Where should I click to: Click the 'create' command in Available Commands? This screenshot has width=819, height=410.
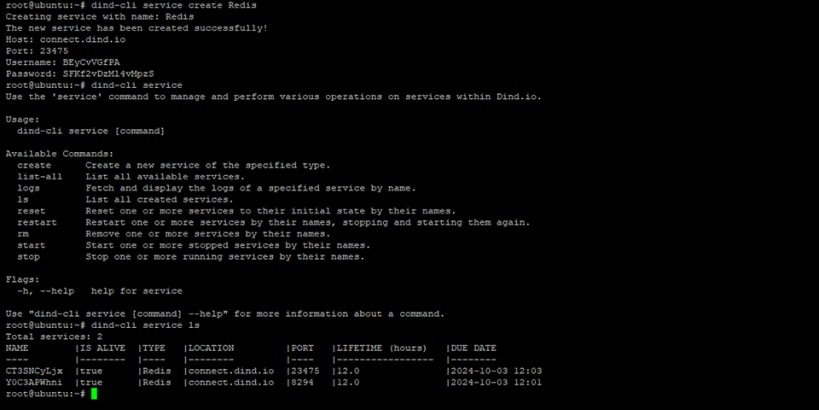tap(34, 165)
